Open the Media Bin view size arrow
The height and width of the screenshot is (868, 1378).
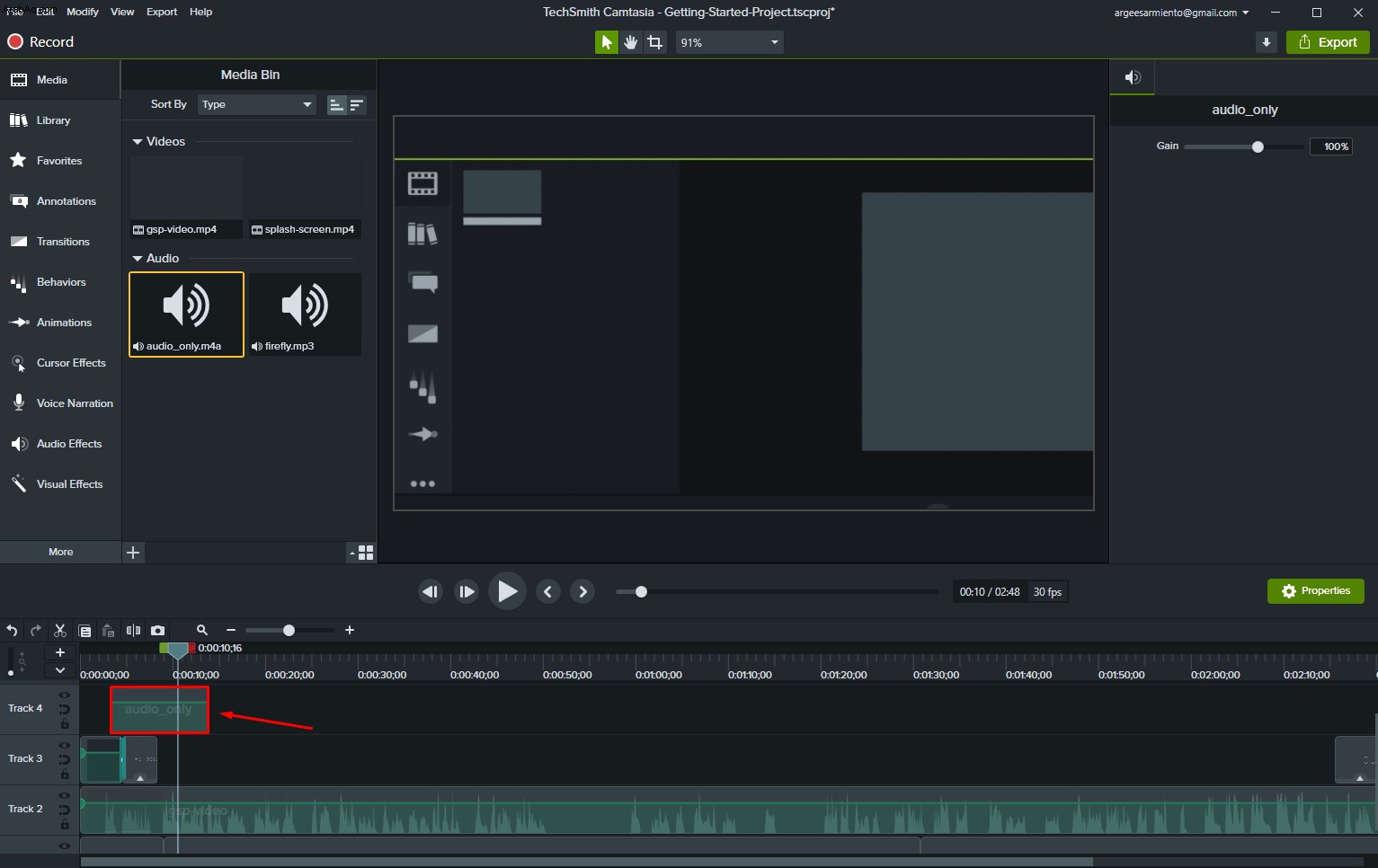tap(351, 554)
